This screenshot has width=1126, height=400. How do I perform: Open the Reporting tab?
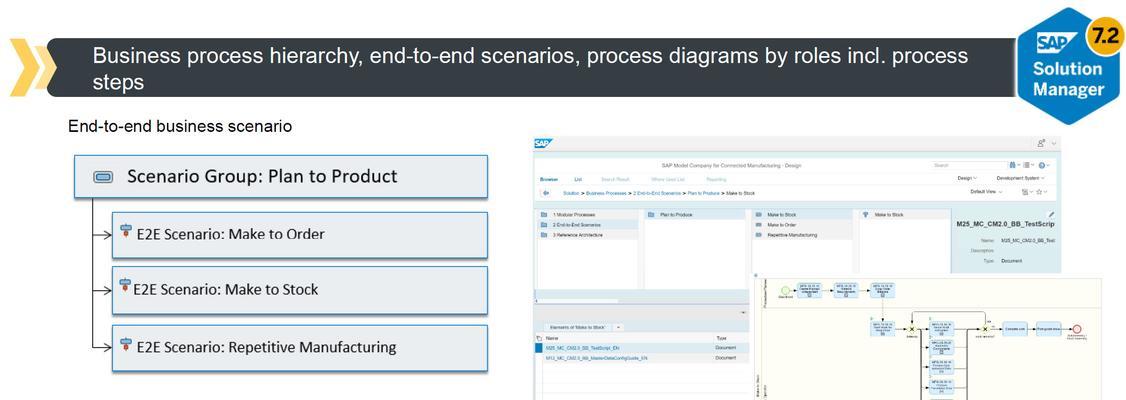[716, 179]
